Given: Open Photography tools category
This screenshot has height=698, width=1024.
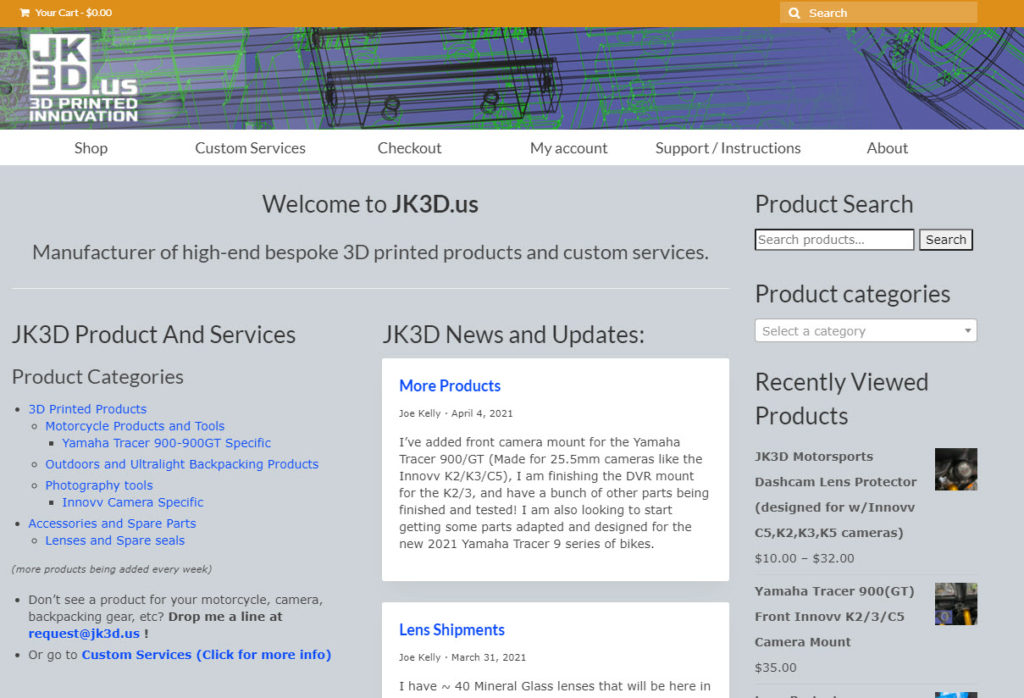Looking at the screenshot, I should click(x=99, y=485).
